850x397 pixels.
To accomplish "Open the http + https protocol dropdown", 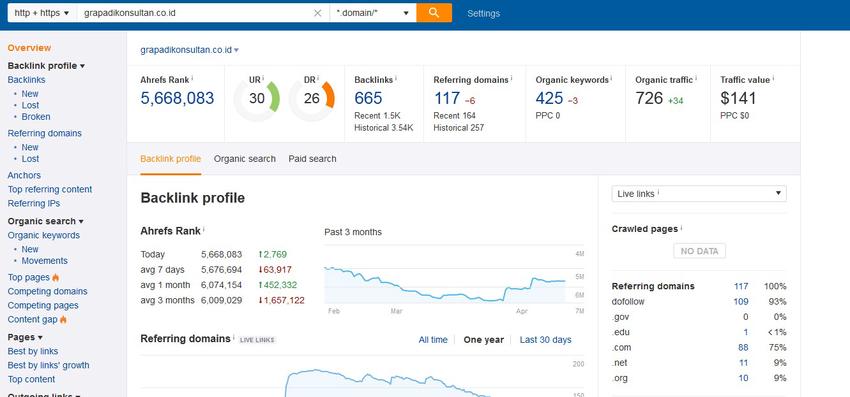I will click(42, 13).
